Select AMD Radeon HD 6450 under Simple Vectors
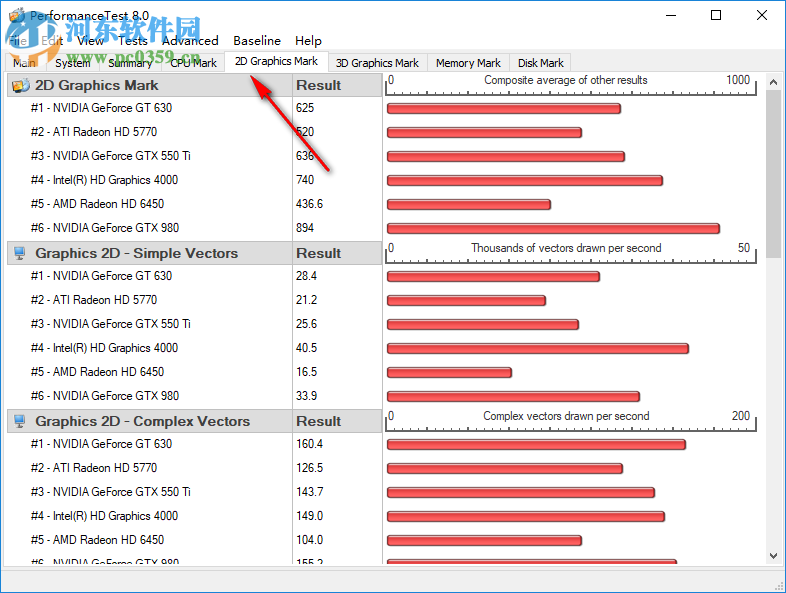Screen dimensions: 786x593 click(x=97, y=372)
